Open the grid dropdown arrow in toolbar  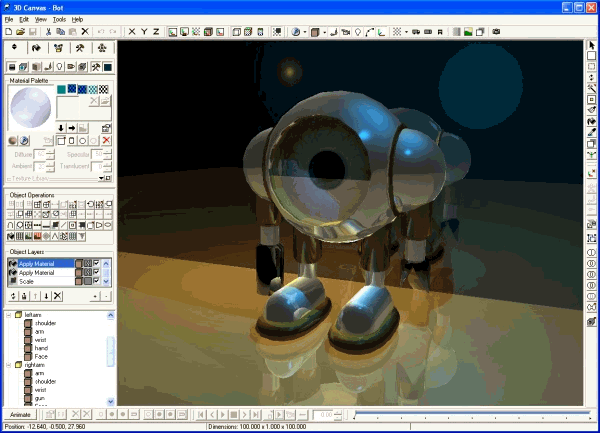coord(407,32)
